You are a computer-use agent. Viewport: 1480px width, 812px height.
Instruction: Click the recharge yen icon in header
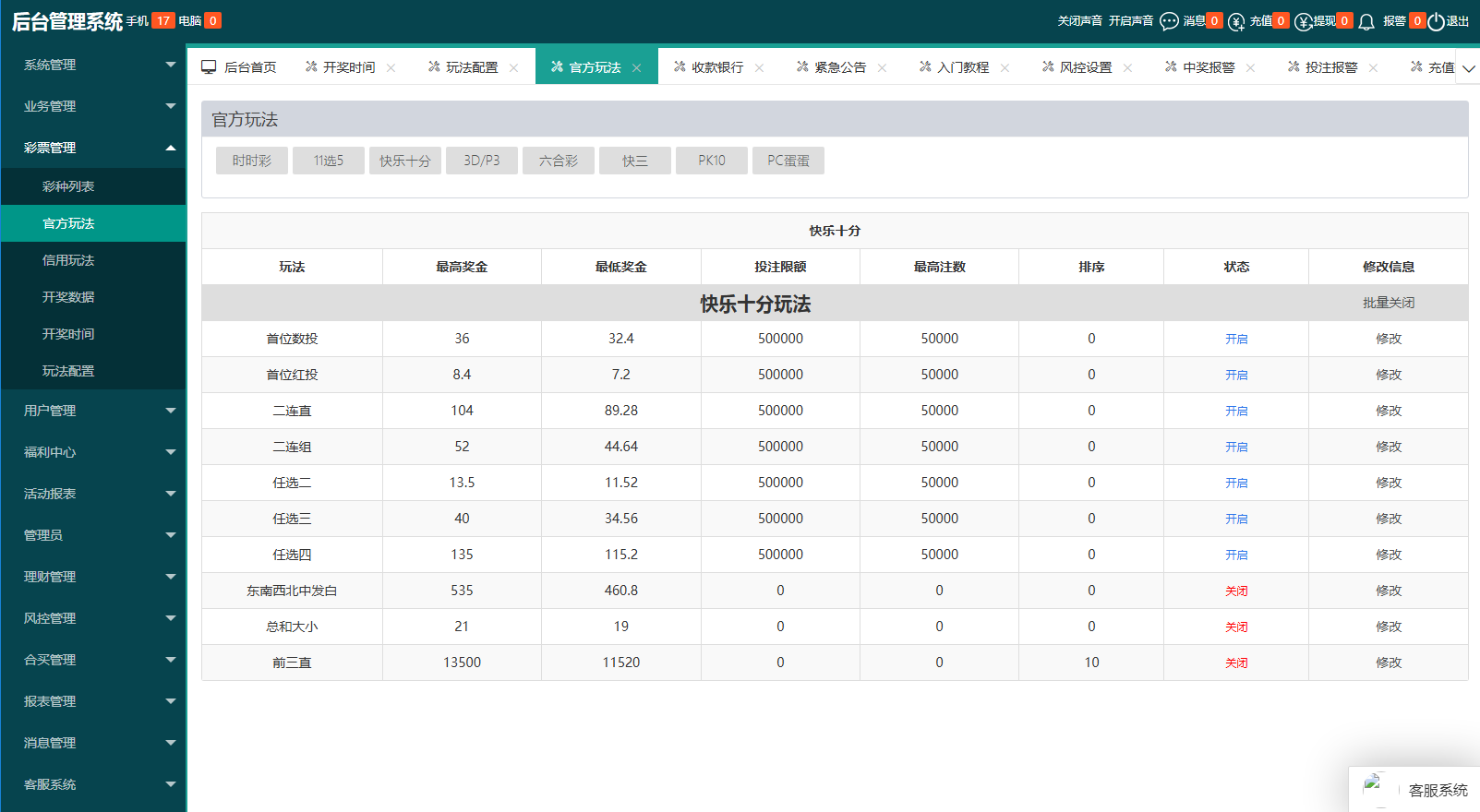(x=1236, y=21)
